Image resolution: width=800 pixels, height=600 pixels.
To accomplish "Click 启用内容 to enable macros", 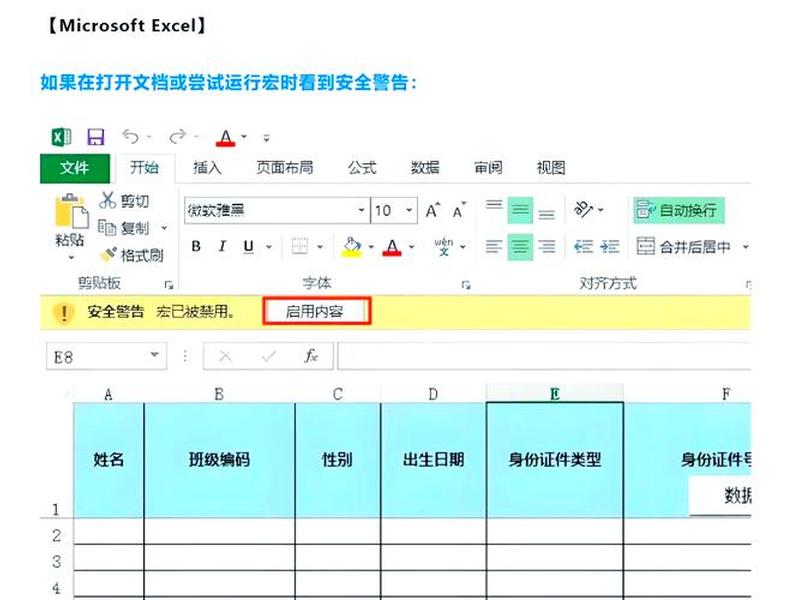I will click(x=316, y=311).
